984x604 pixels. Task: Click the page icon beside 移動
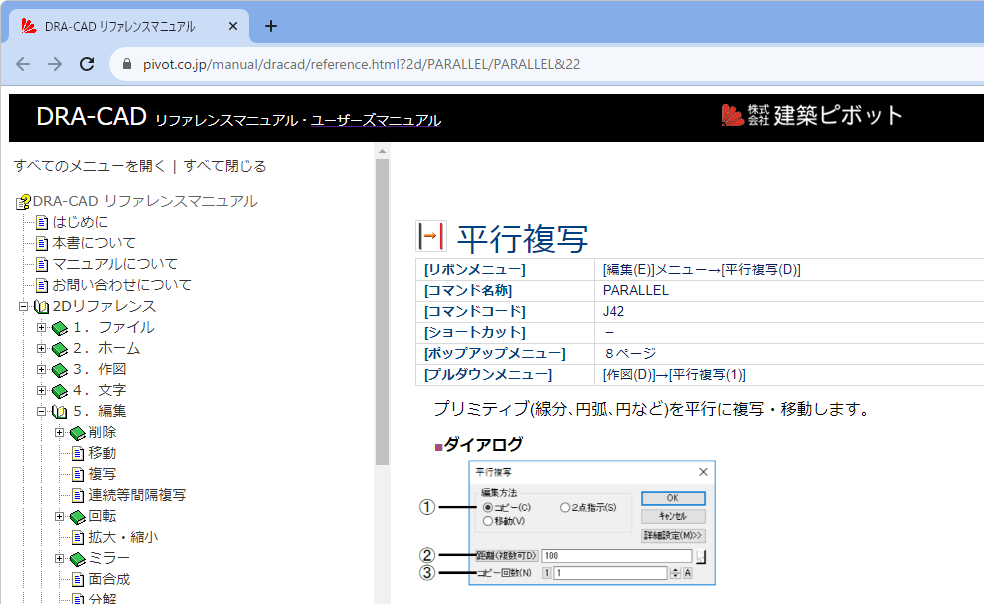(x=78, y=453)
